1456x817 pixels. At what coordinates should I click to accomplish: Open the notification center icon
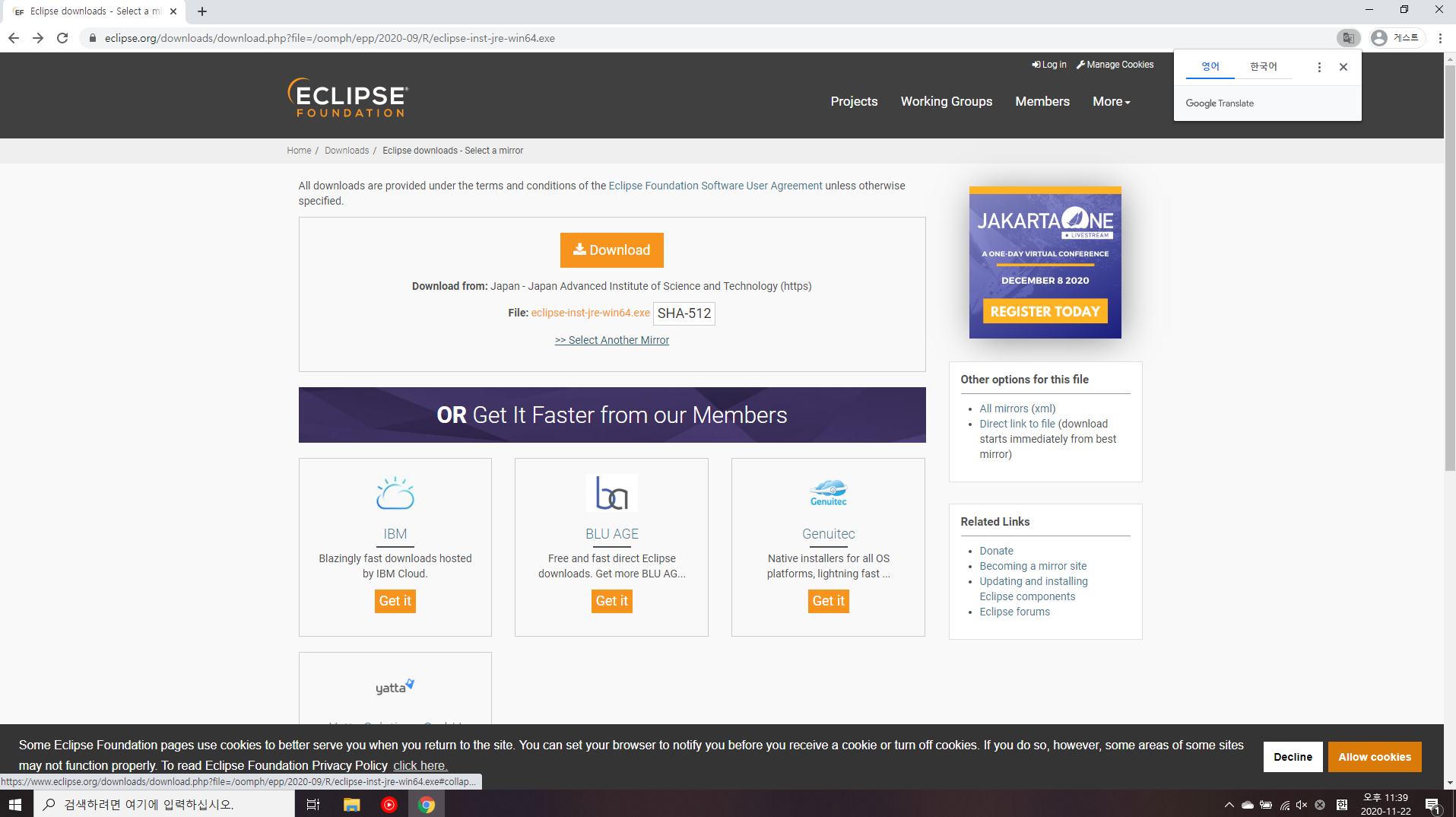(1433, 805)
